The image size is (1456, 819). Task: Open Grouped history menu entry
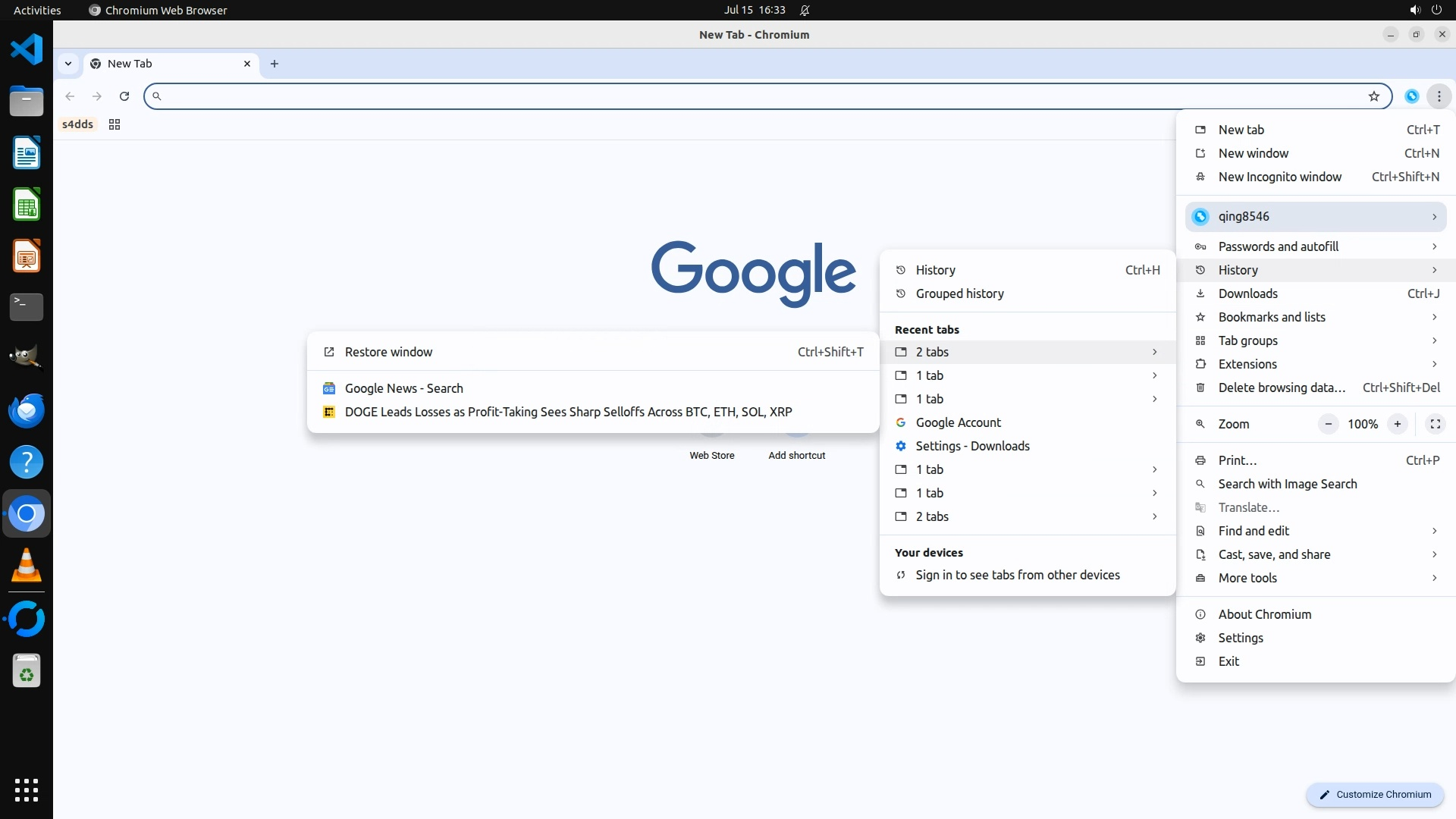[959, 293]
